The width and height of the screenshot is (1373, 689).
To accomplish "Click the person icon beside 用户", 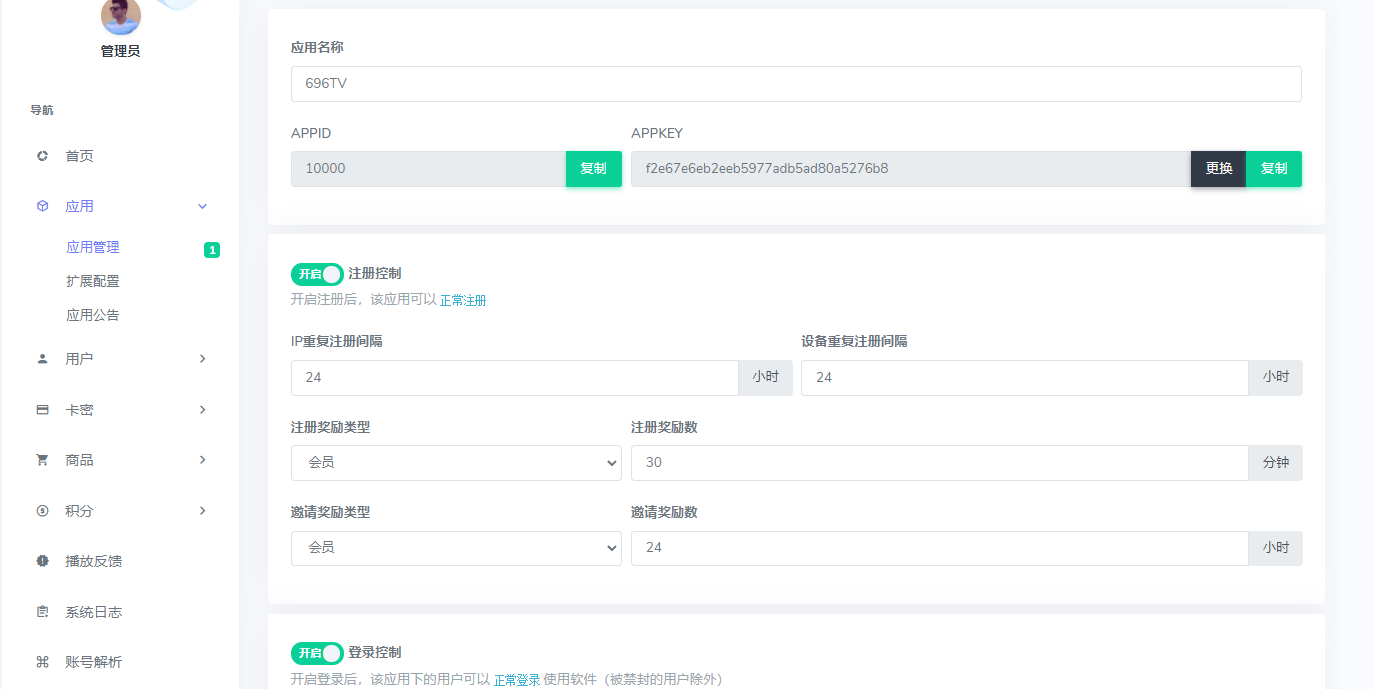I will coord(42,359).
